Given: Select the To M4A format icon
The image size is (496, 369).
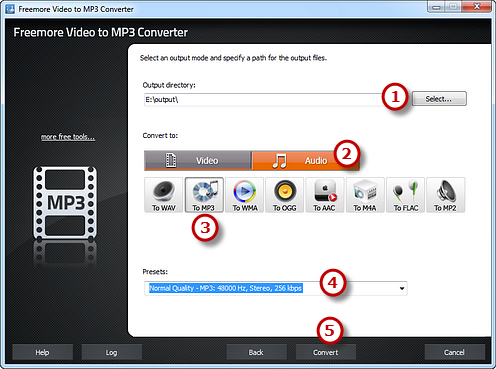Looking at the screenshot, I should 365,195.
